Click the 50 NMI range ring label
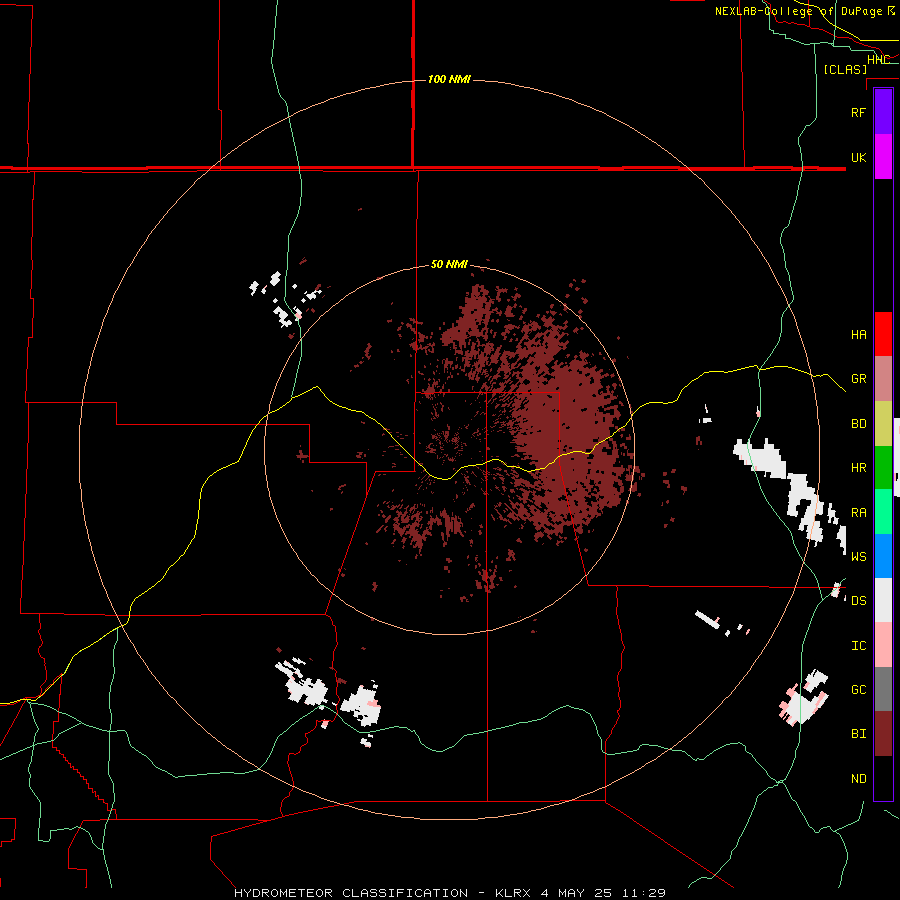The image size is (900, 900). (449, 264)
